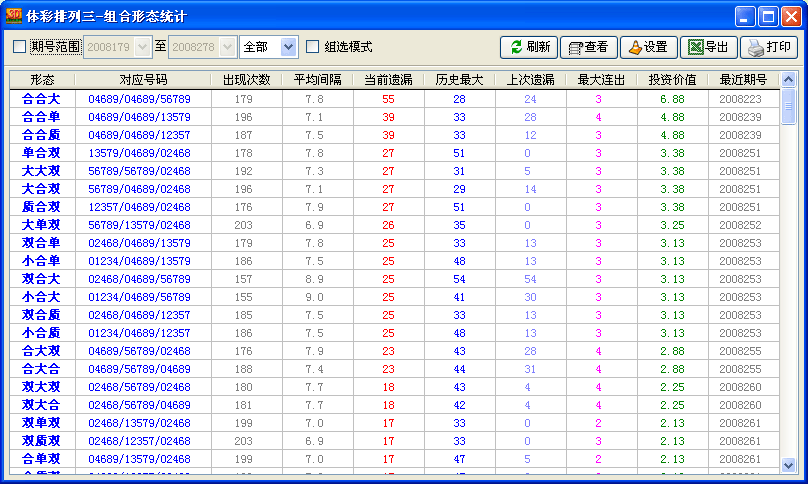Viewport: 808px width, 484px height.
Task: Sort by 出现次数 column header
Action: 245,80
